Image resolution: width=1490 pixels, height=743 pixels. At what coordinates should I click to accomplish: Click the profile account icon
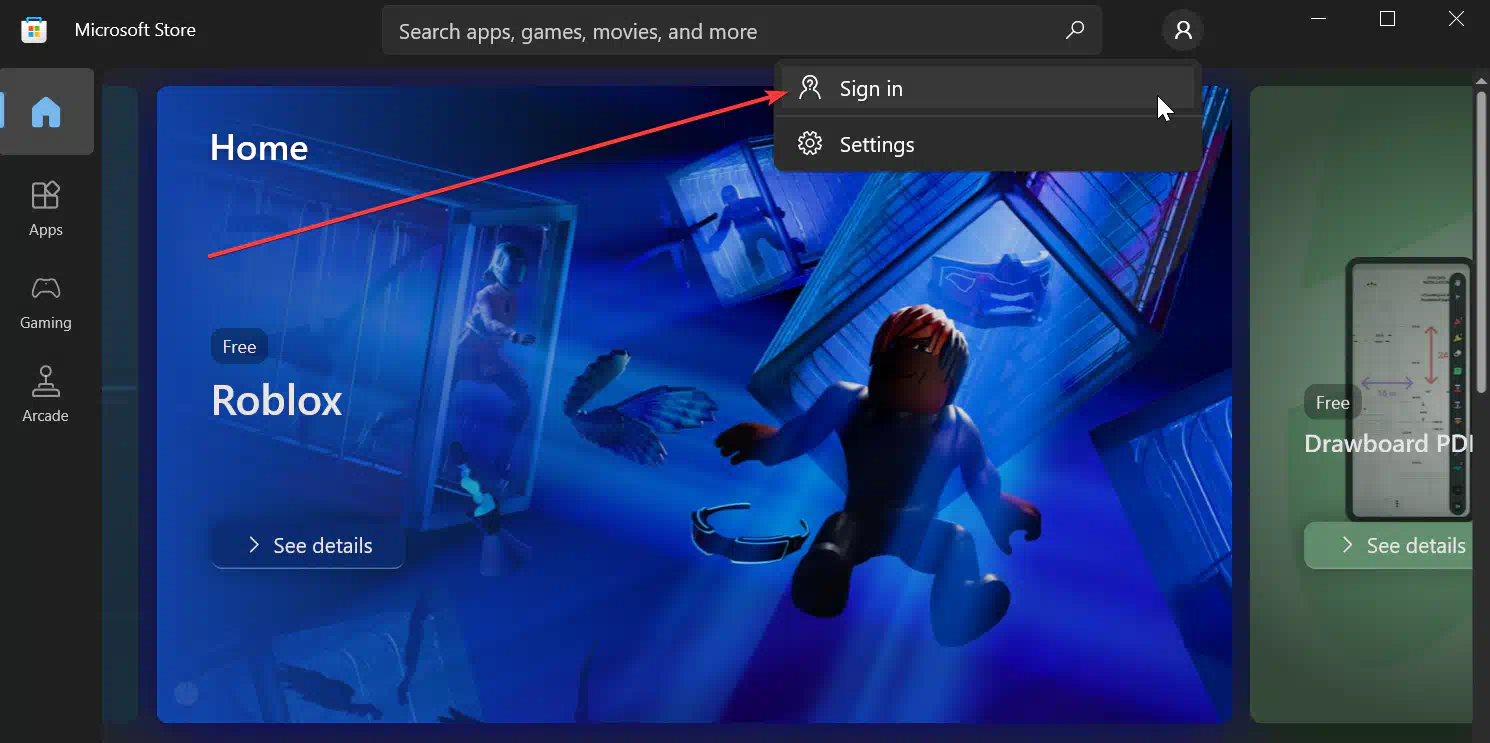click(x=1183, y=31)
